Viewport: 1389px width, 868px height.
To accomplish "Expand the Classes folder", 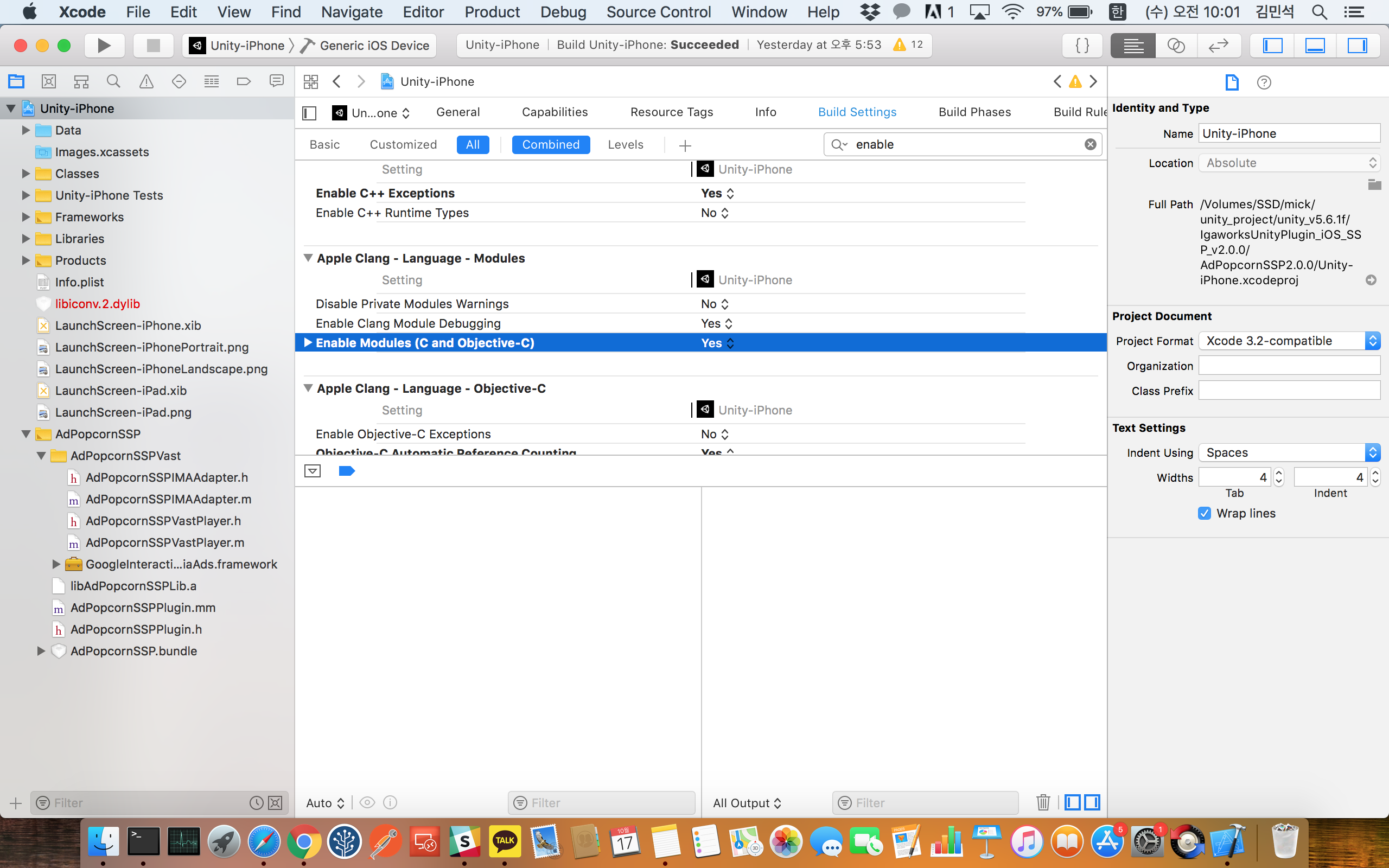I will 26,174.
